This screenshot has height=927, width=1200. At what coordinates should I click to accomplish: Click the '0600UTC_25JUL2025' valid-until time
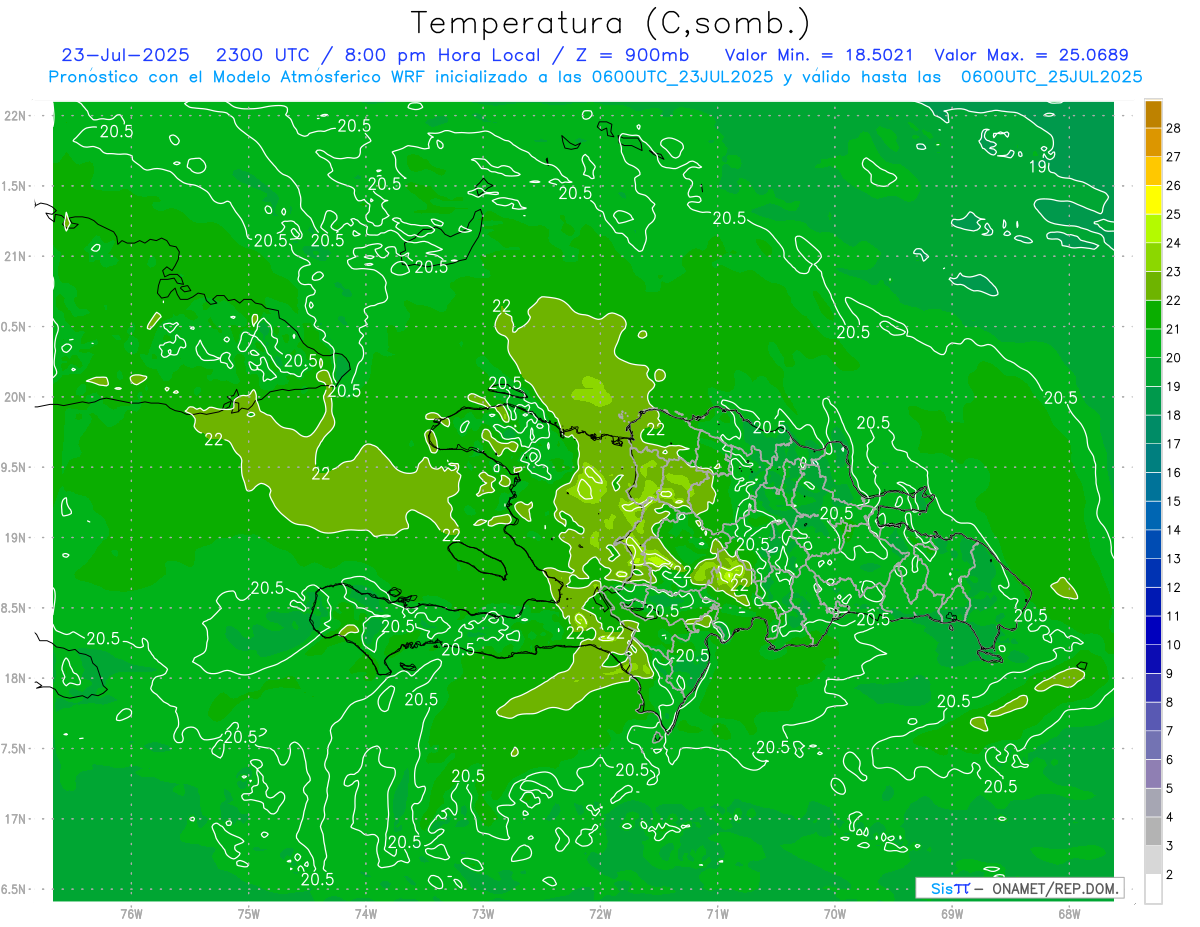tap(1051, 77)
